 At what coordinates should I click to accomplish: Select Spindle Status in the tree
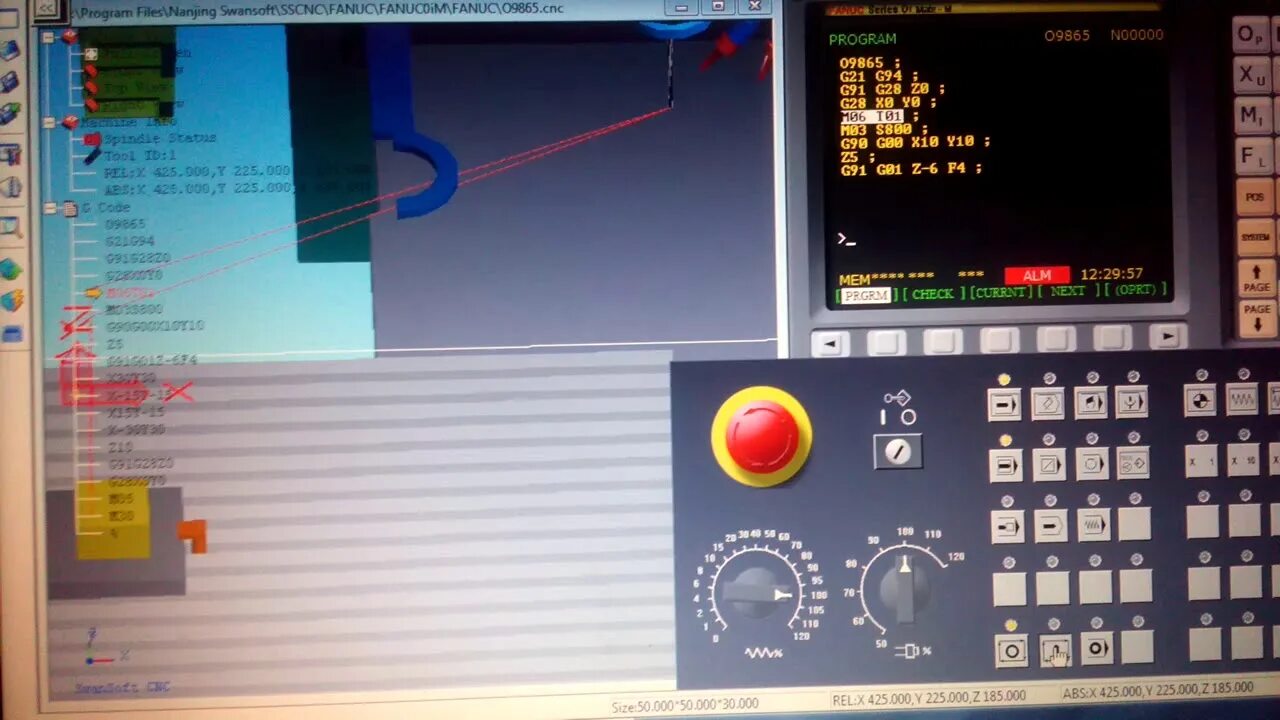coord(160,139)
